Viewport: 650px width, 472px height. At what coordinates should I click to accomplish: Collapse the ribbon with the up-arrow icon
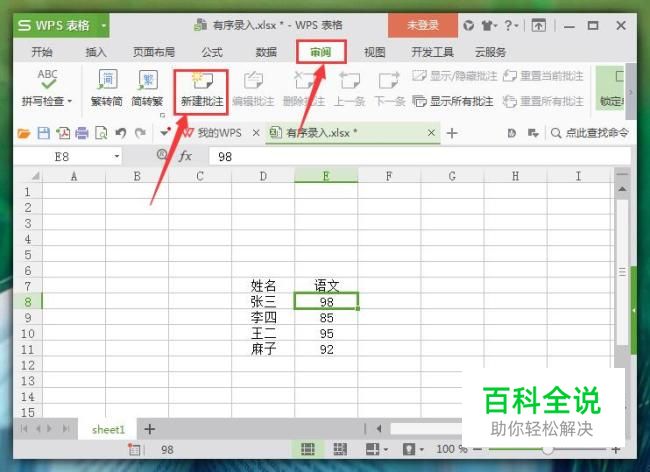point(538,26)
